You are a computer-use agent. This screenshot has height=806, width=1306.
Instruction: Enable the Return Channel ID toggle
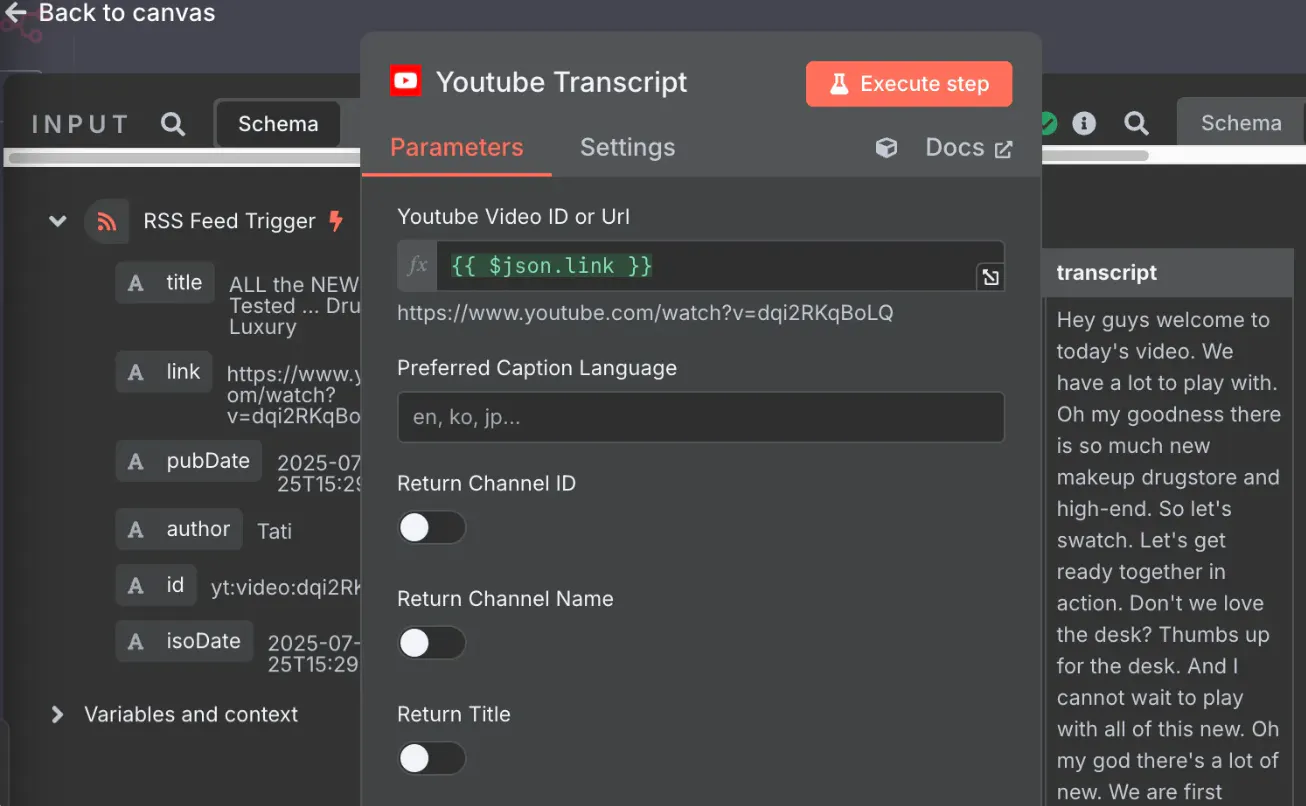coord(432,527)
